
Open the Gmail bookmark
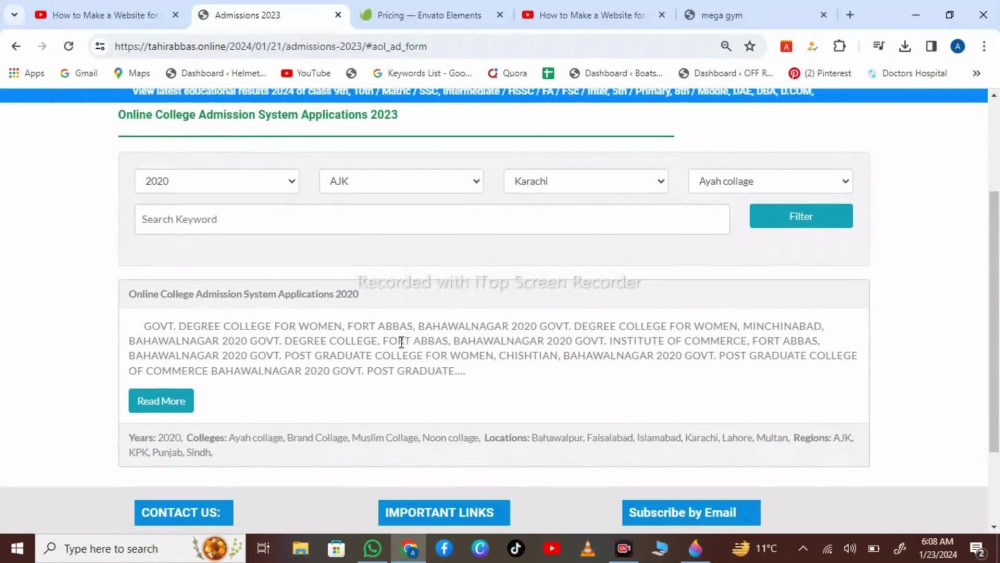click(x=78, y=73)
